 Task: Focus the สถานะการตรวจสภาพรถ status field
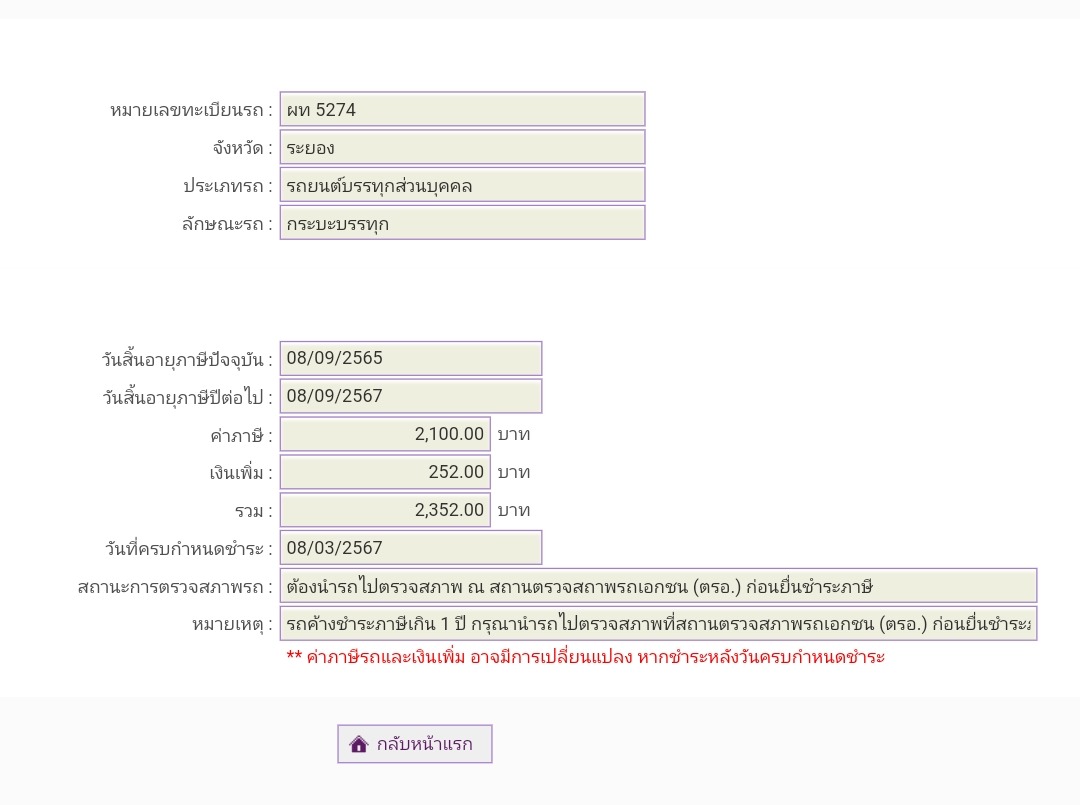tap(658, 586)
